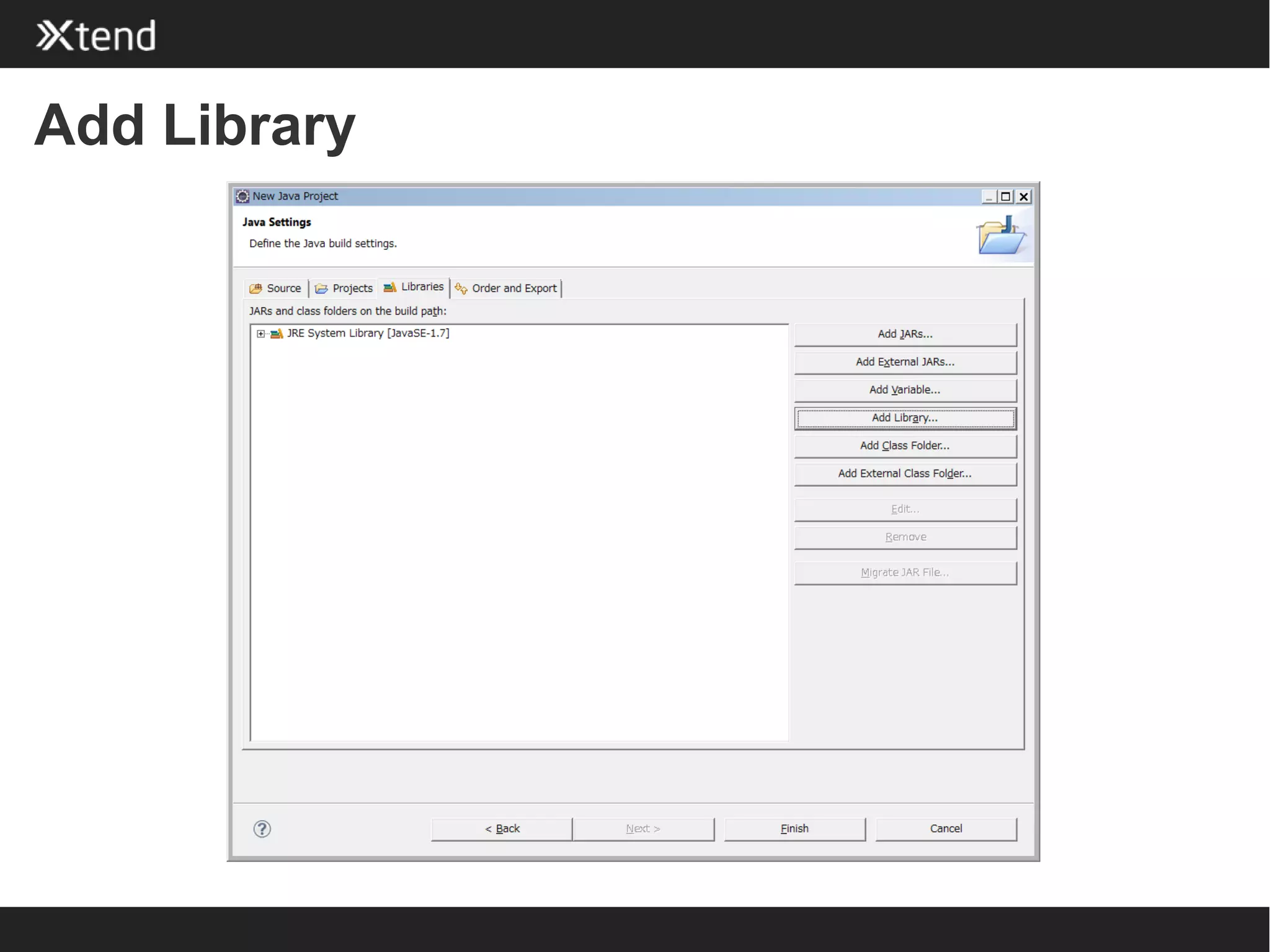Click the 'New Java Project' window title
Viewport: 1270px width, 952px height.
coord(295,196)
